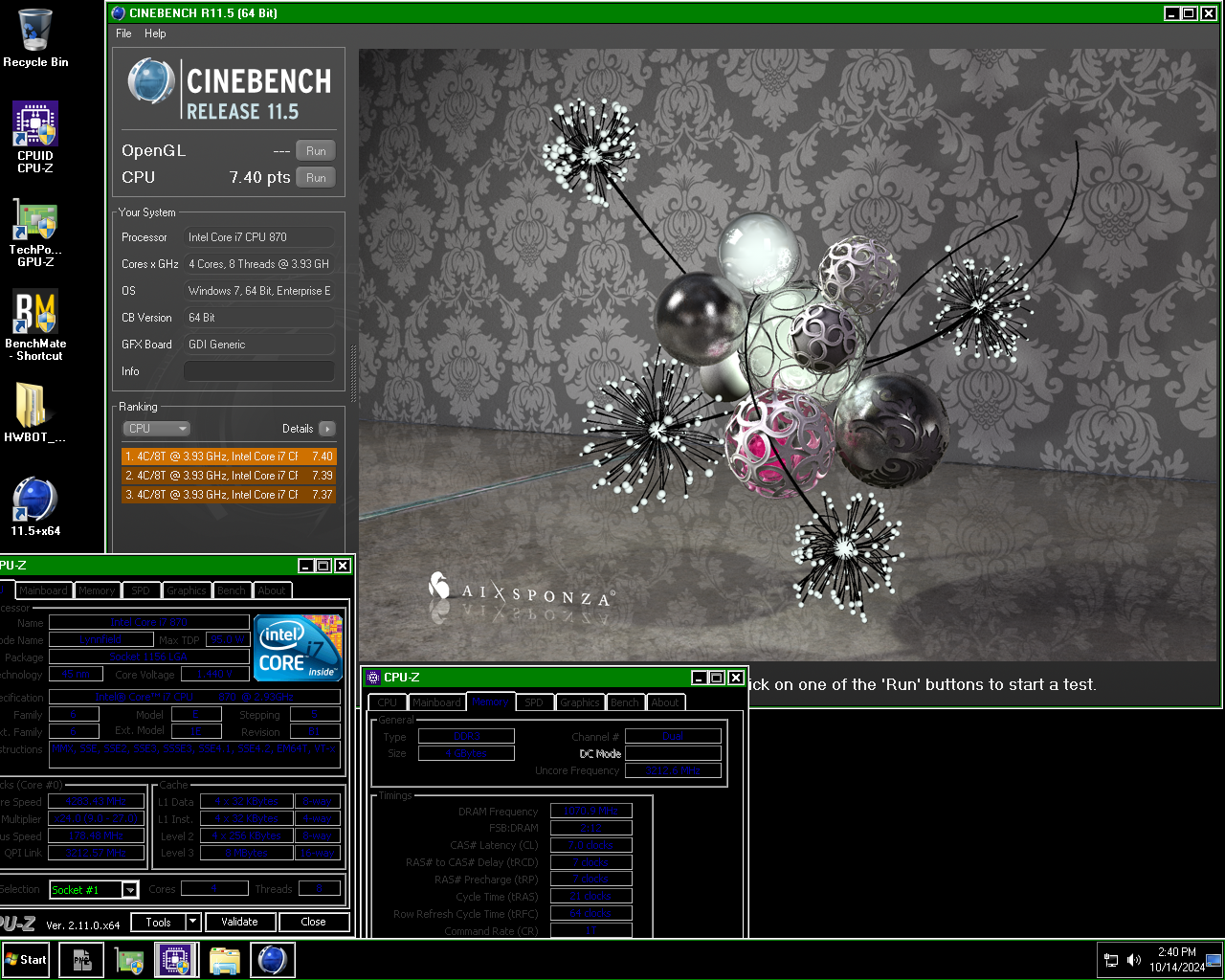Click the CPU-Z Memory window title icon
This screenshot has width=1225, height=980.
373,678
